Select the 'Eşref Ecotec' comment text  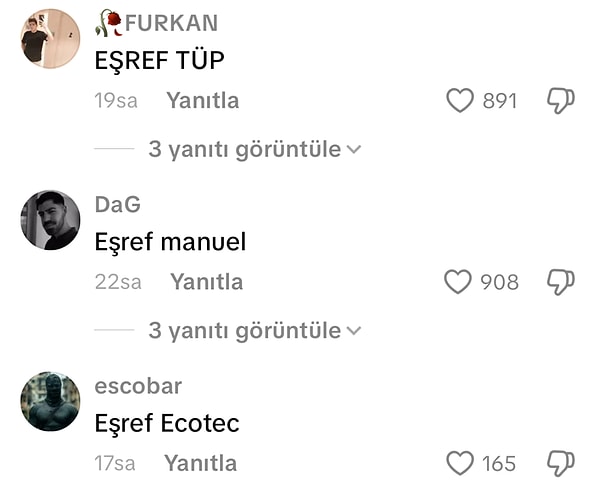(x=167, y=424)
